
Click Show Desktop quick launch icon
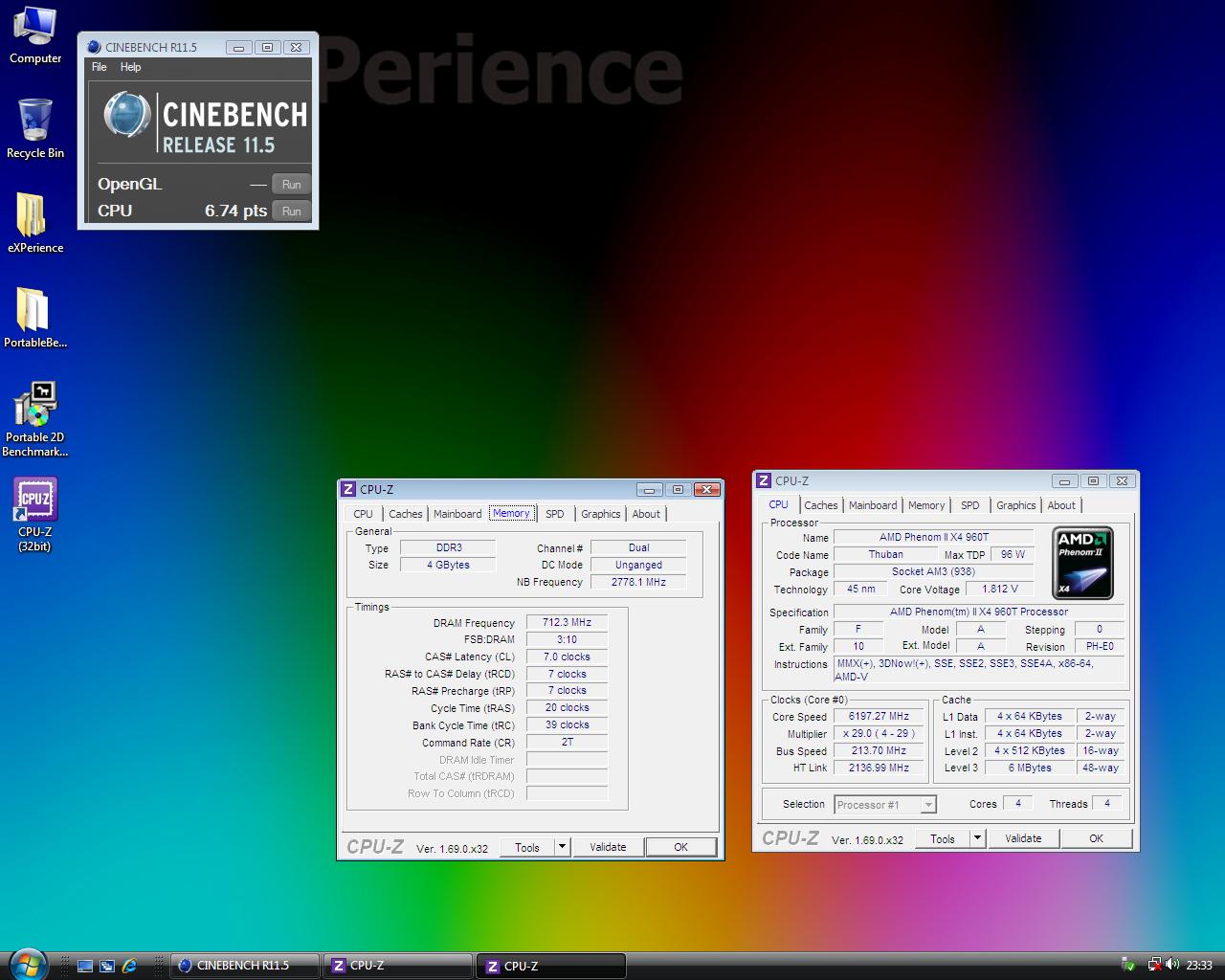tap(85, 966)
